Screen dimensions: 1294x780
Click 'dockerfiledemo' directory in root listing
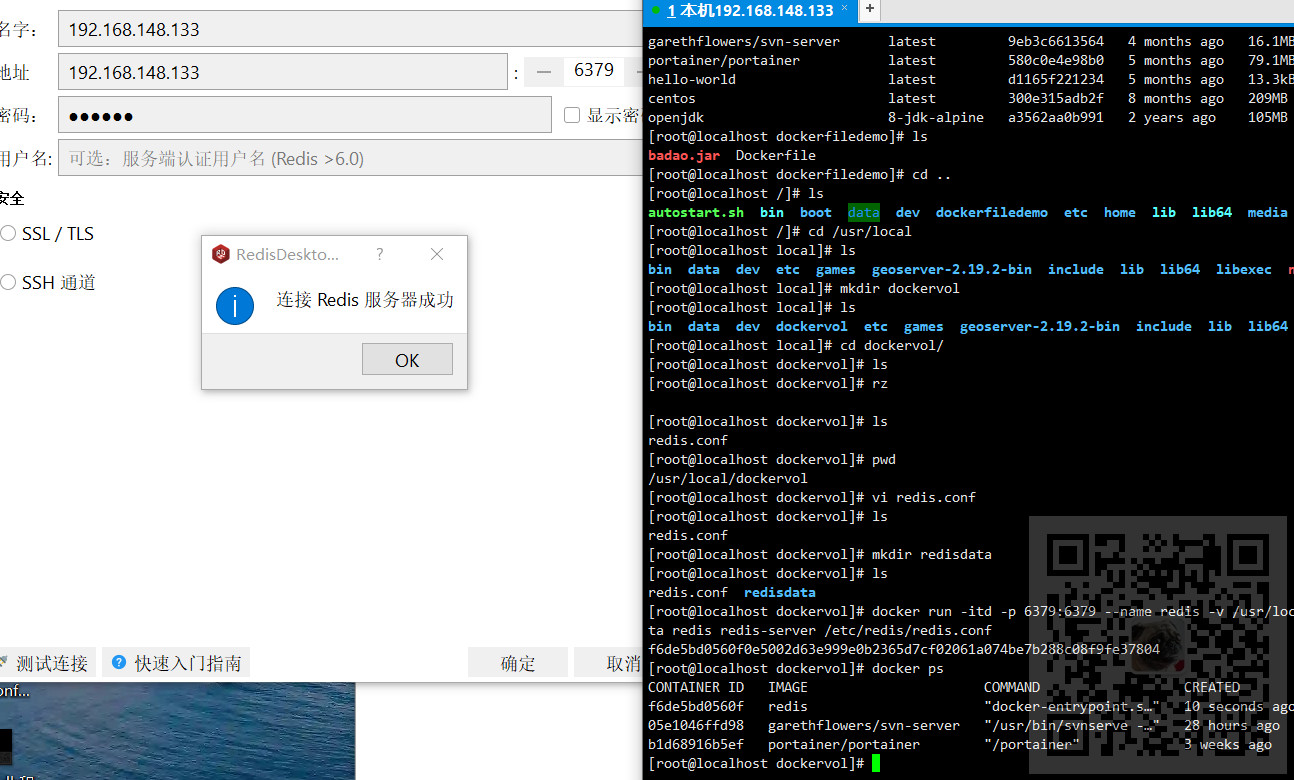pyautogui.click(x=992, y=212)
